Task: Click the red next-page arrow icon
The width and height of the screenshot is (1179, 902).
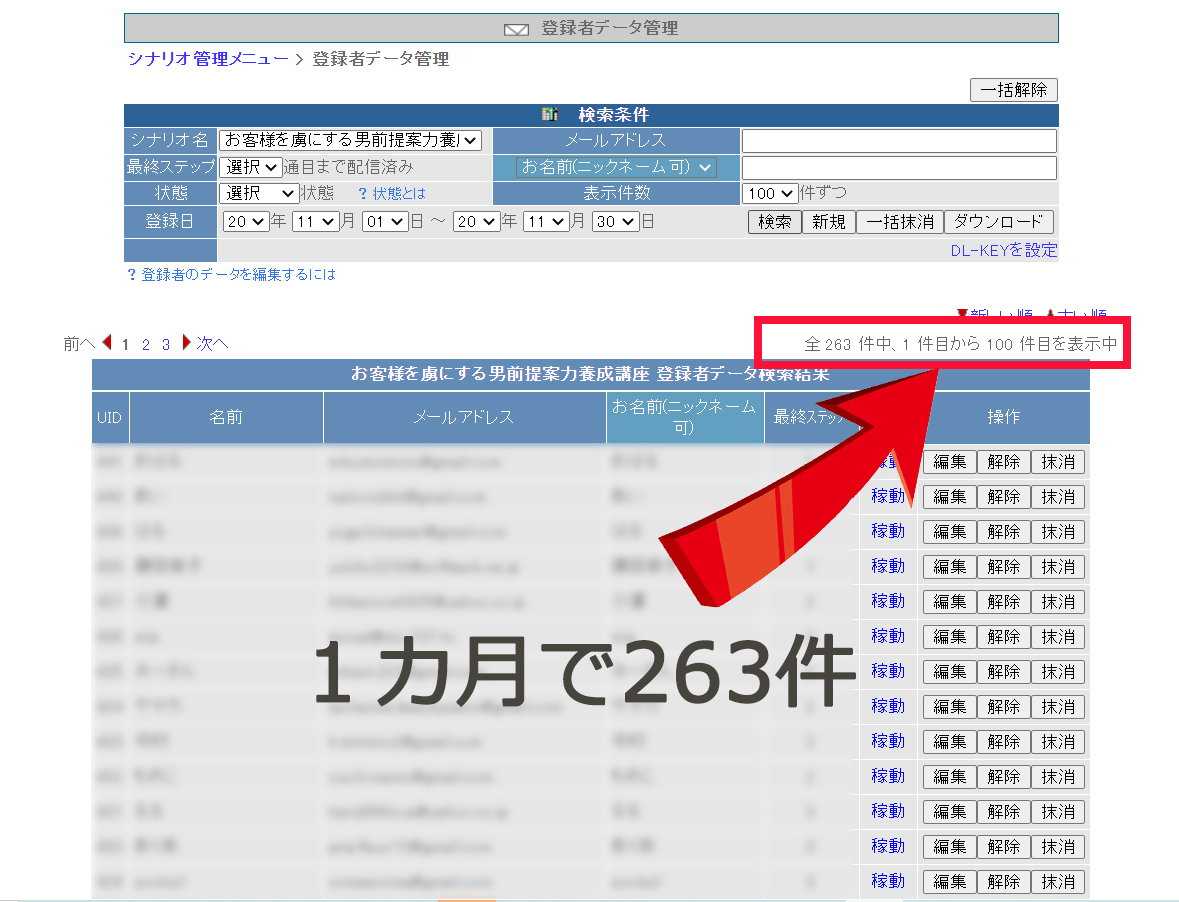Action: (186, 343)
